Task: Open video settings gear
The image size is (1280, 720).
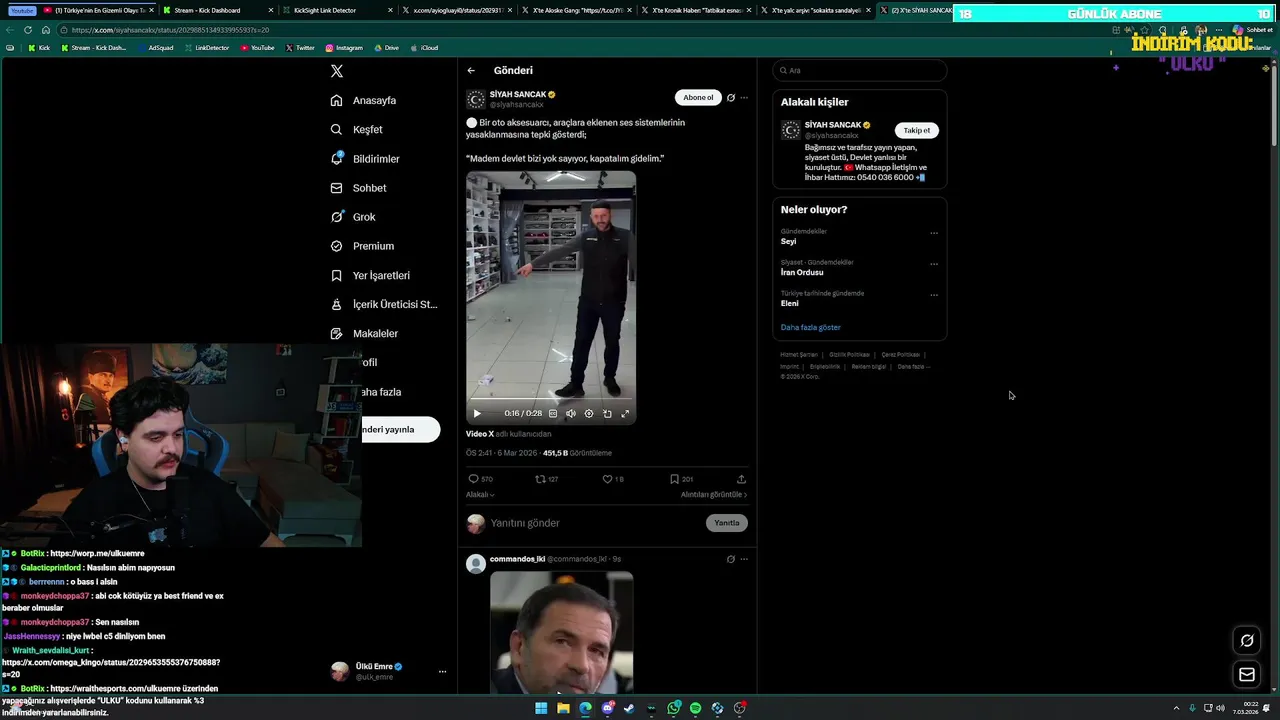Action: click(589, 413)
